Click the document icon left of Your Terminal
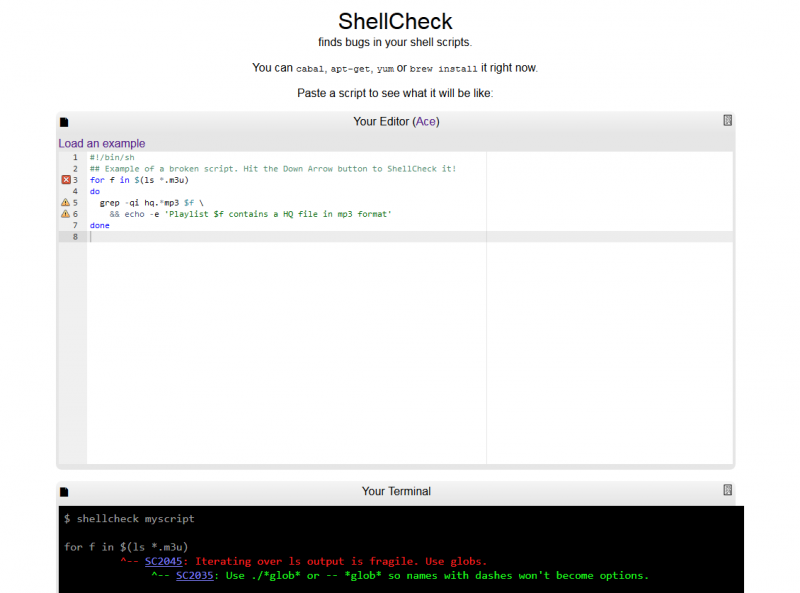Screen dimensions: 800x593 [65, 491]
